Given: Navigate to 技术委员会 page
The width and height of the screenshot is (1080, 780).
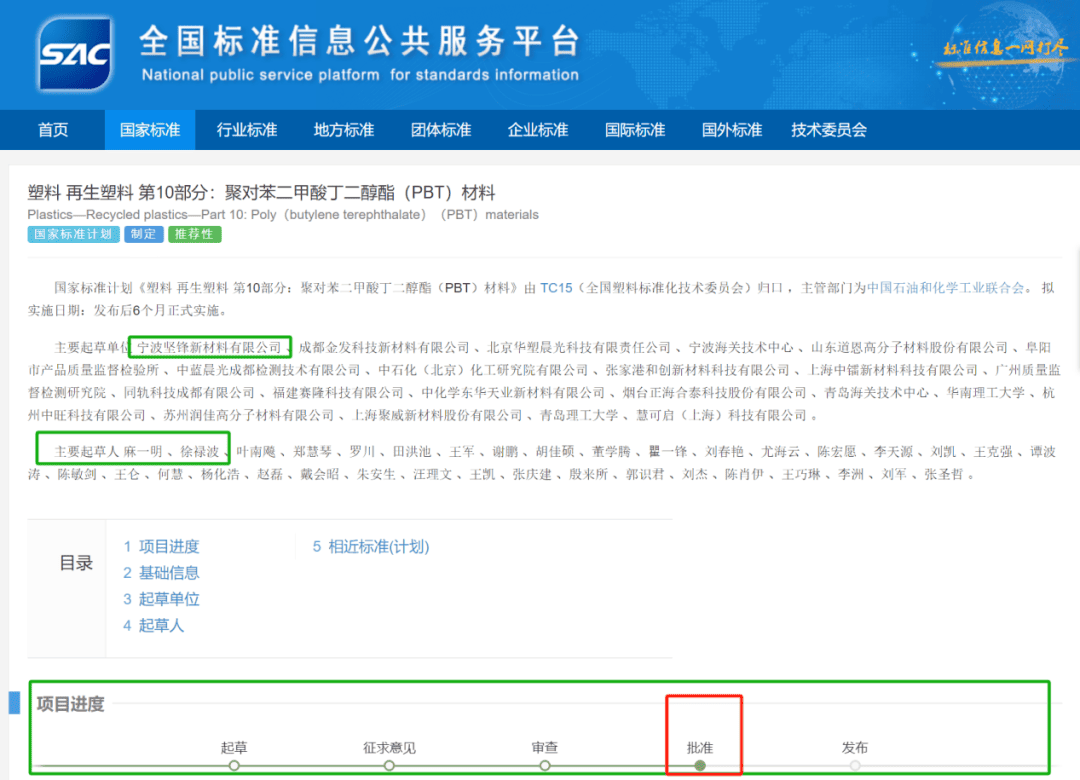Looking at the screenshot, I should (829, 130).
